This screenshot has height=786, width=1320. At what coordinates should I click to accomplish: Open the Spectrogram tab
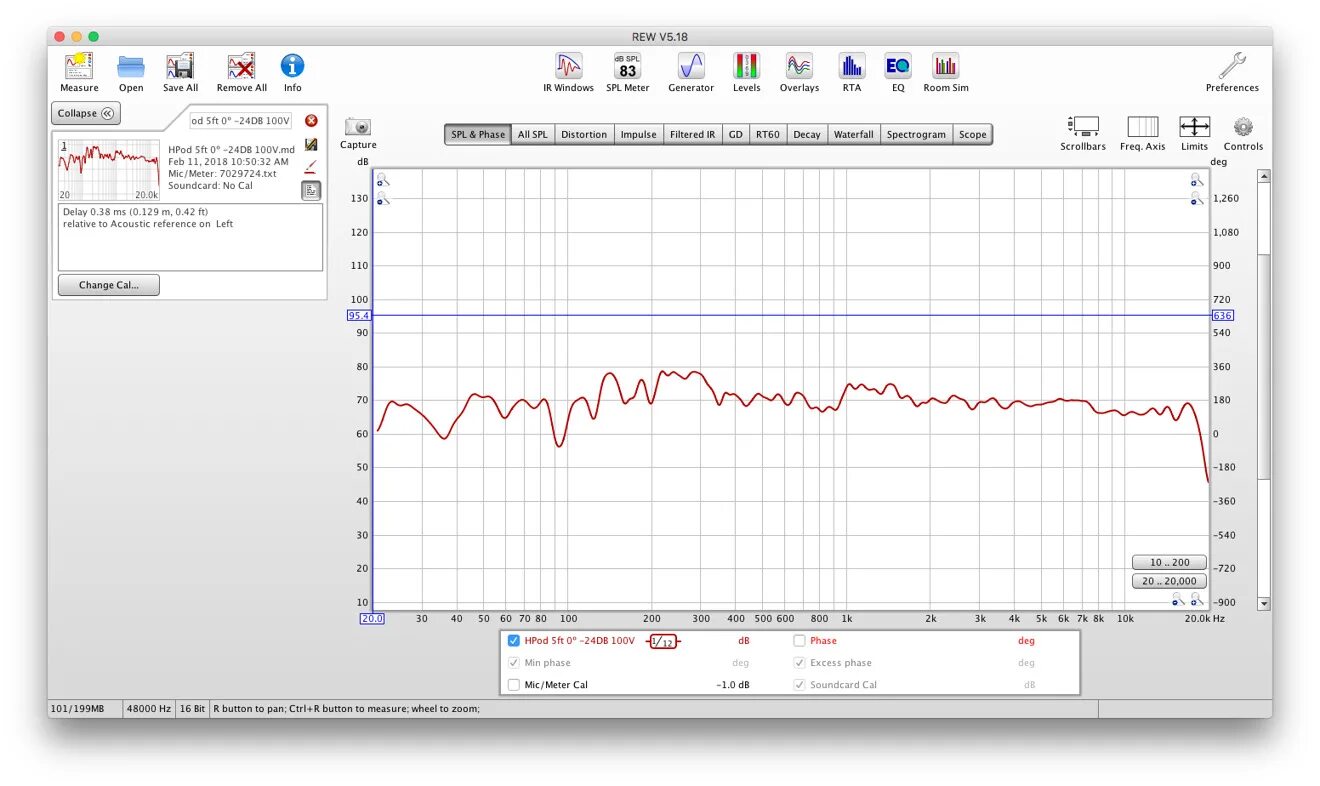916,134
